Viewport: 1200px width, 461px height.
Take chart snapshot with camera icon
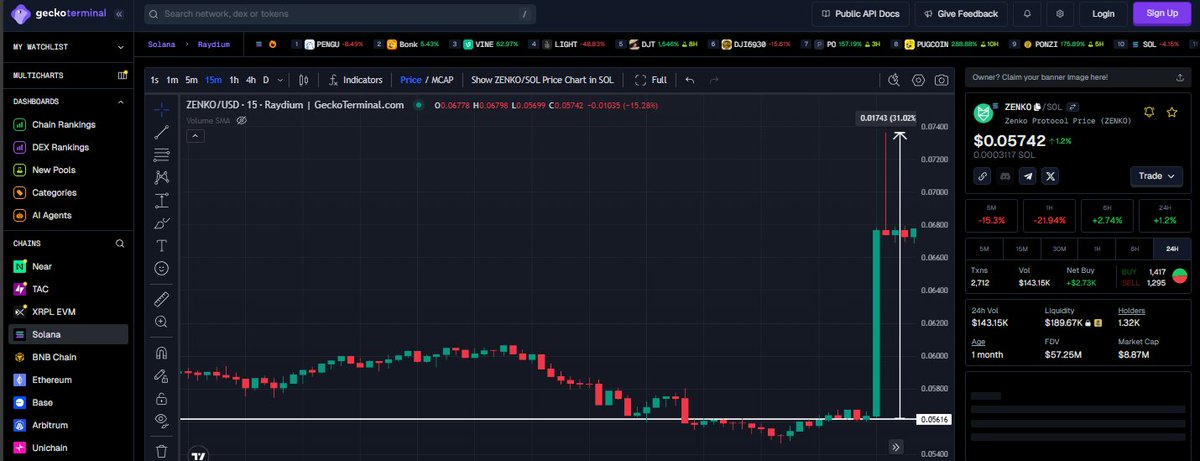(x=942, y=80)
